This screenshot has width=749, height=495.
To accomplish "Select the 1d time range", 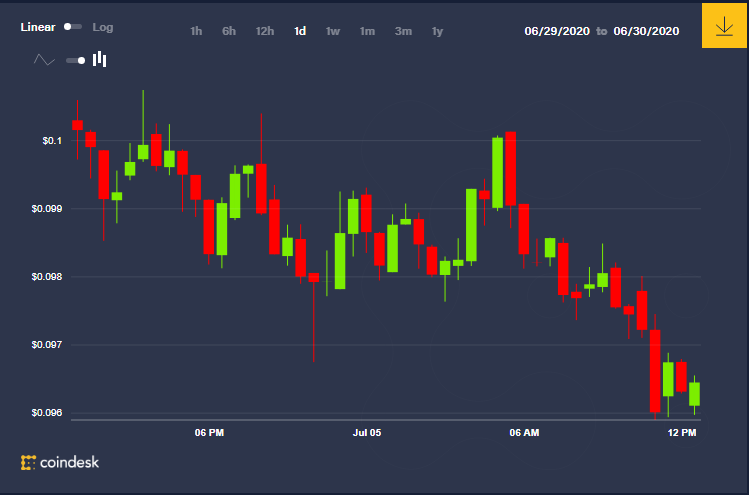I will pos(300,31).
